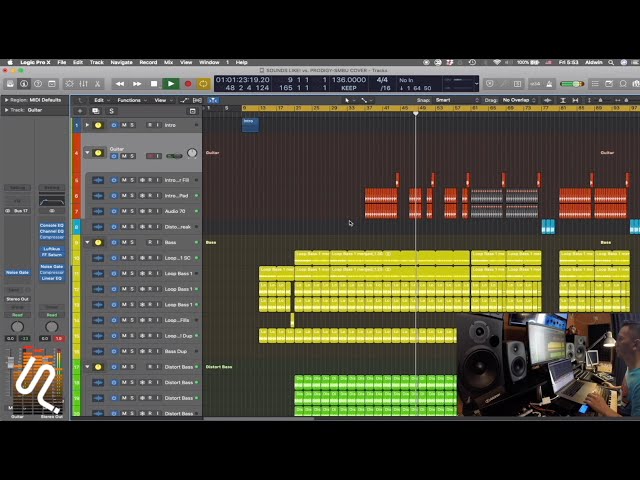640x480 pixels.
Task: Open the Snap Smart dropdown
Action: pyautogui.click(x=457, y=100)
